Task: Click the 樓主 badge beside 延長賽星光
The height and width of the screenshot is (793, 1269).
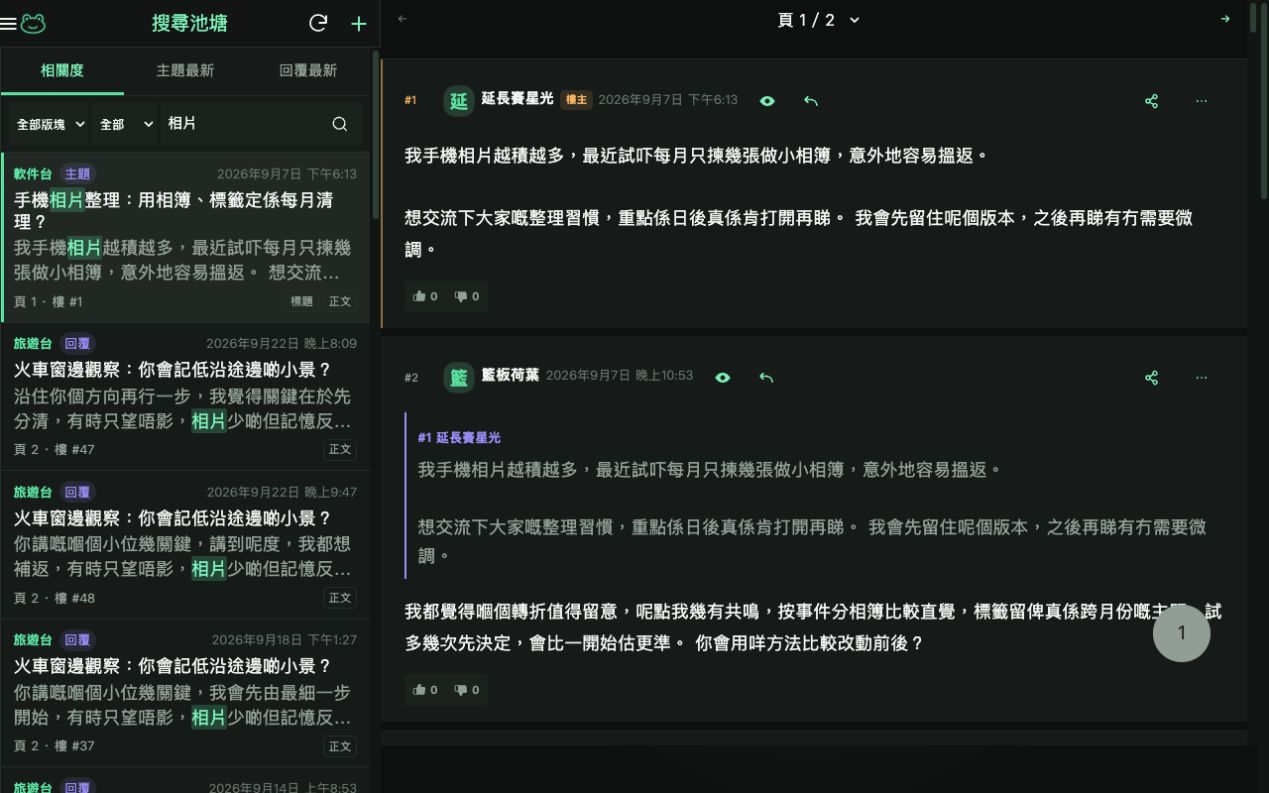Action: pos(576,100)
